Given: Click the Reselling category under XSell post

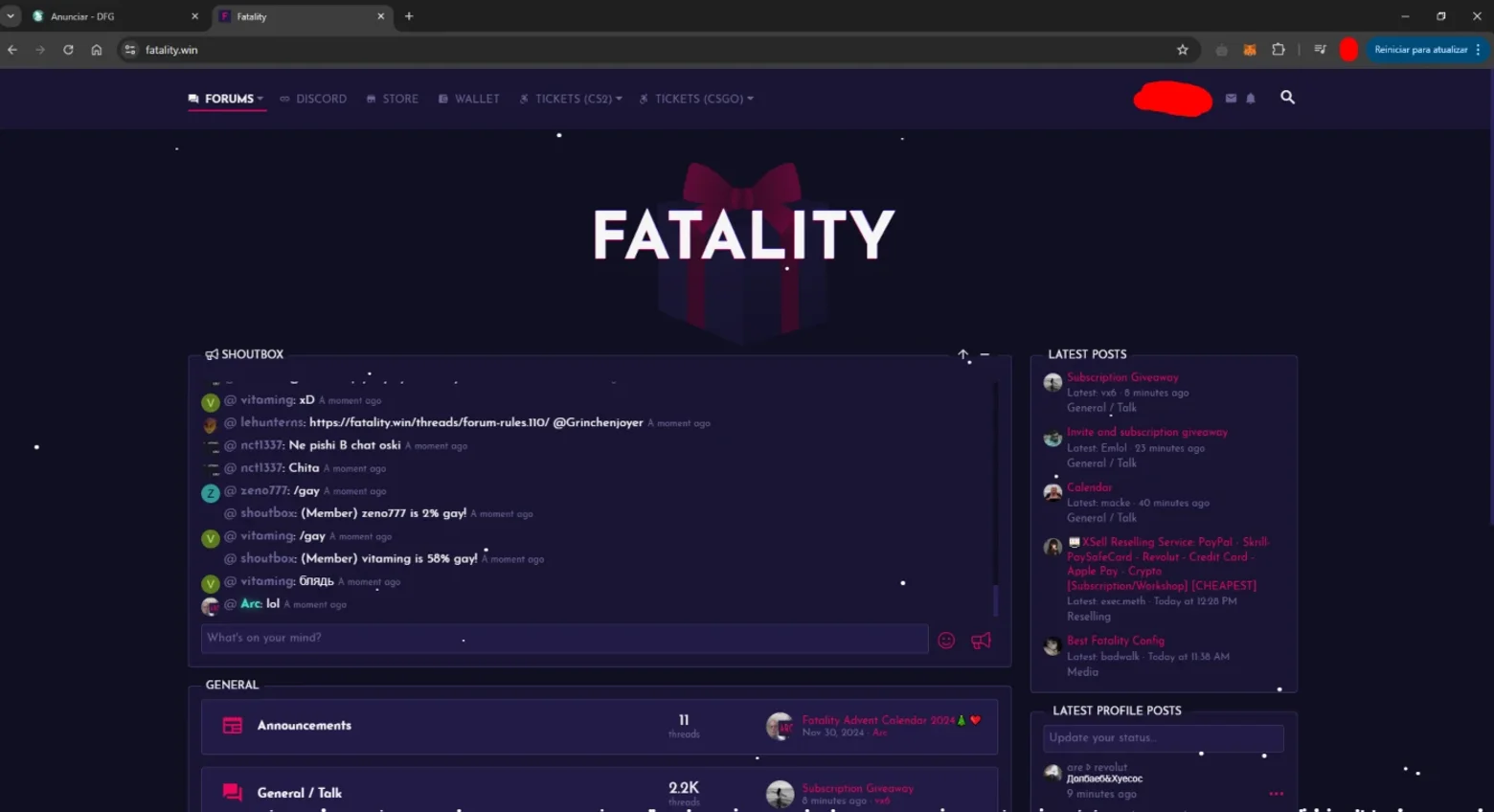Looking at the screenshot, I should 1089,617.
